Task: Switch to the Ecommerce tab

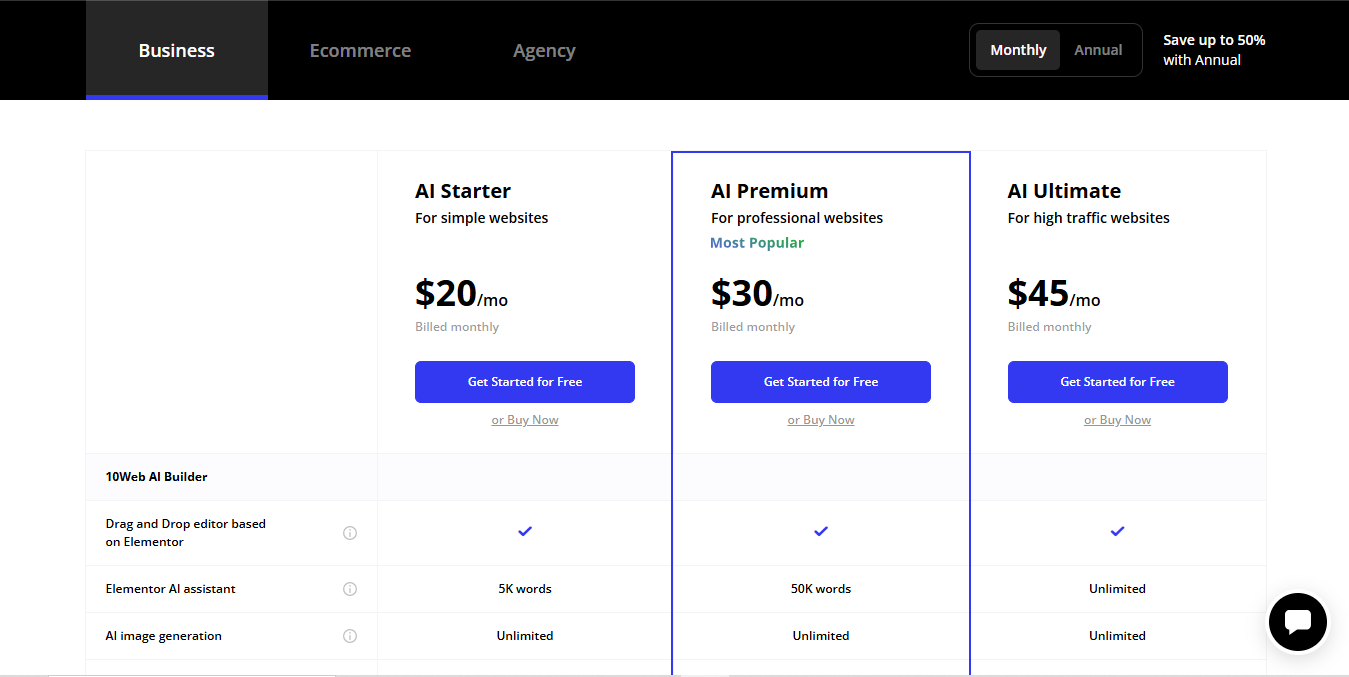Action: pyautogui.click(x=360, y=50)
